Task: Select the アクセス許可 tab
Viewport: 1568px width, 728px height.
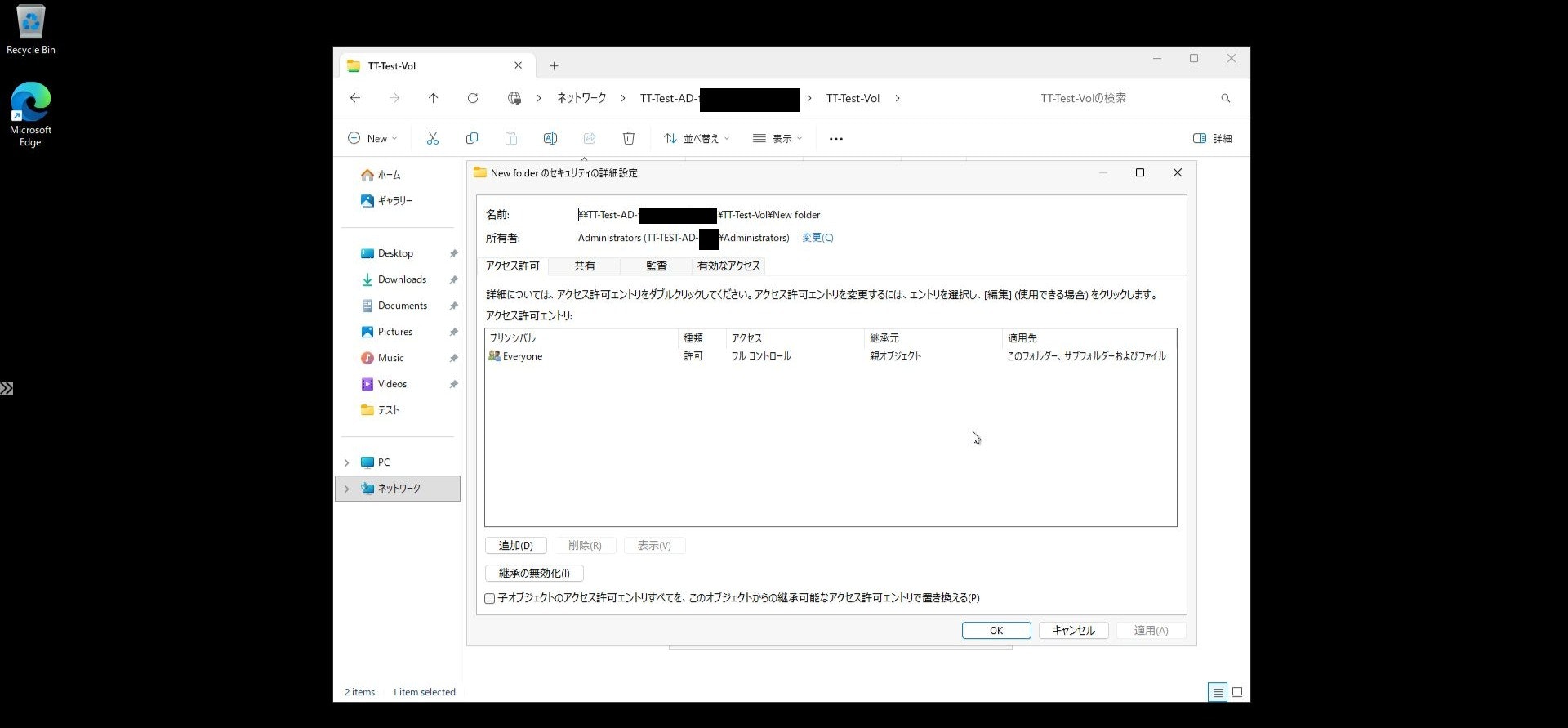Action: pyautogui.click(x=513, y=266)
